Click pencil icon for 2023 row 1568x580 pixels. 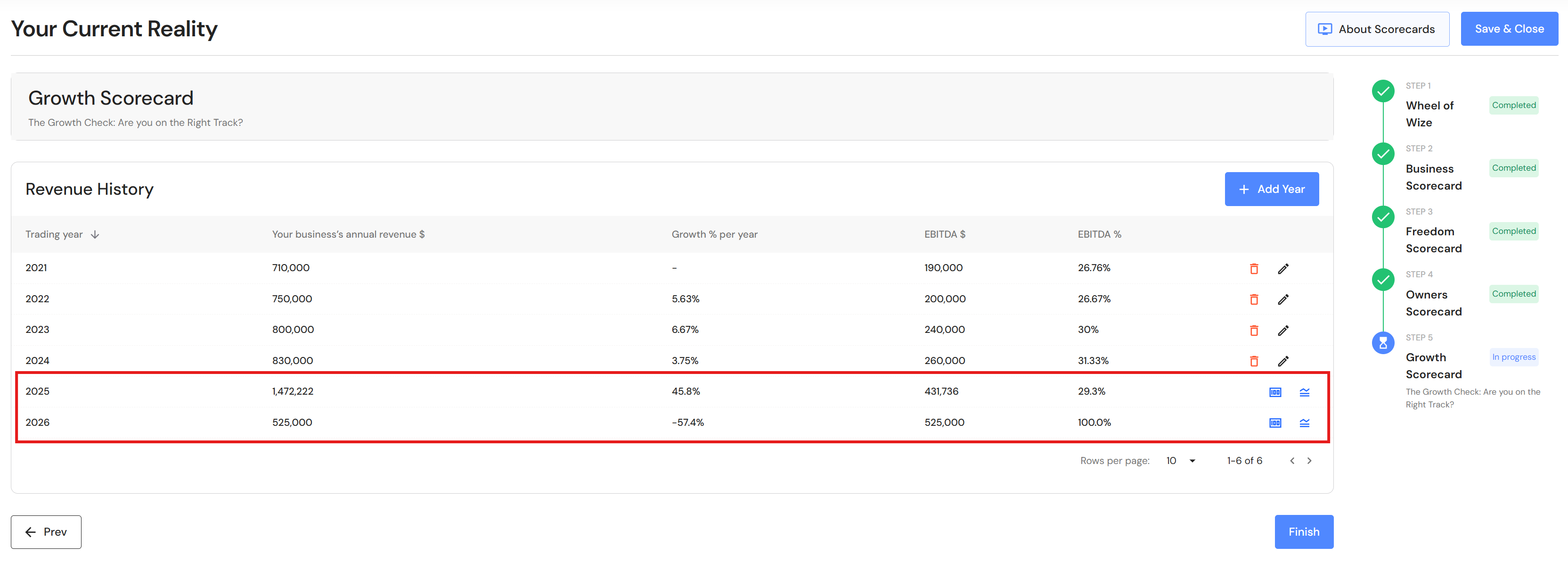pyautogui.click(x=1282, y=330)
